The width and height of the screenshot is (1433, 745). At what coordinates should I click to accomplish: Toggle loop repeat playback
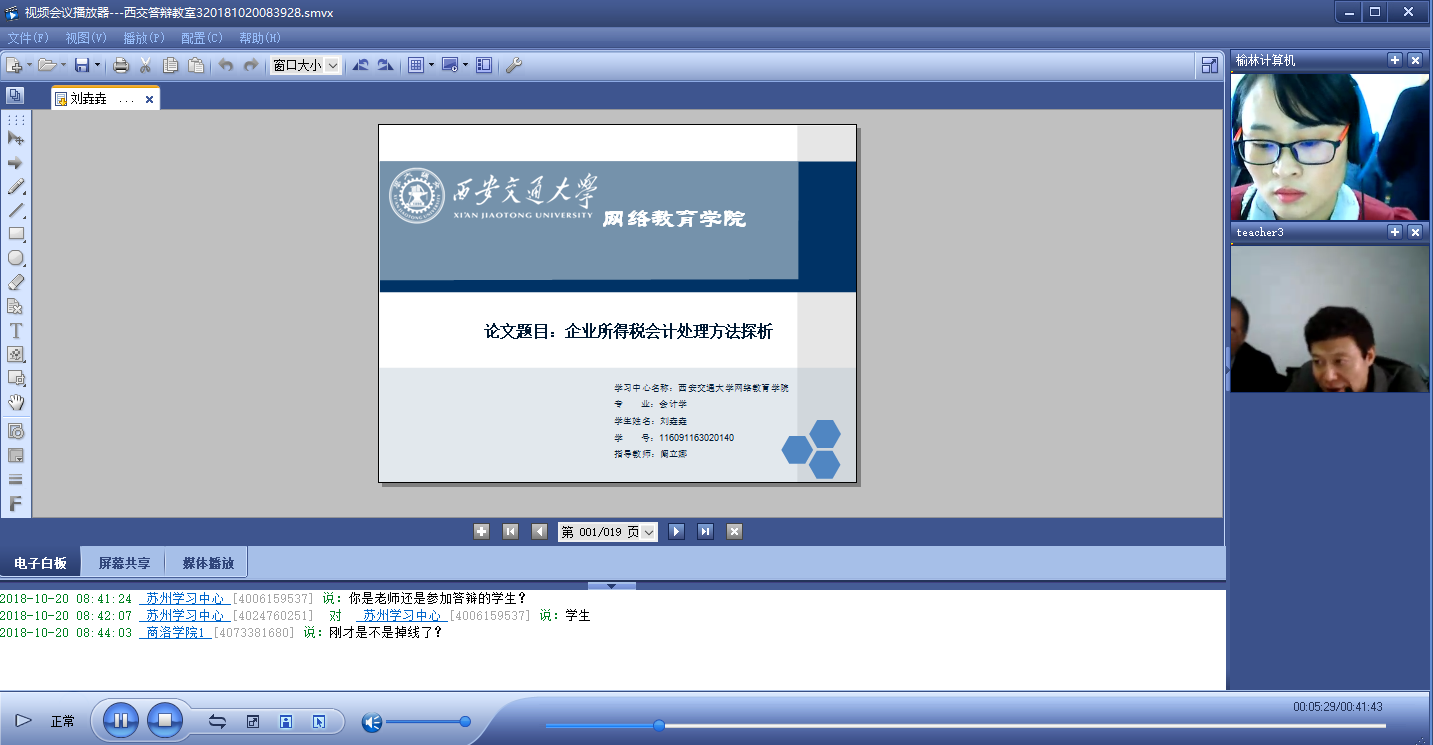coord(217,721)
